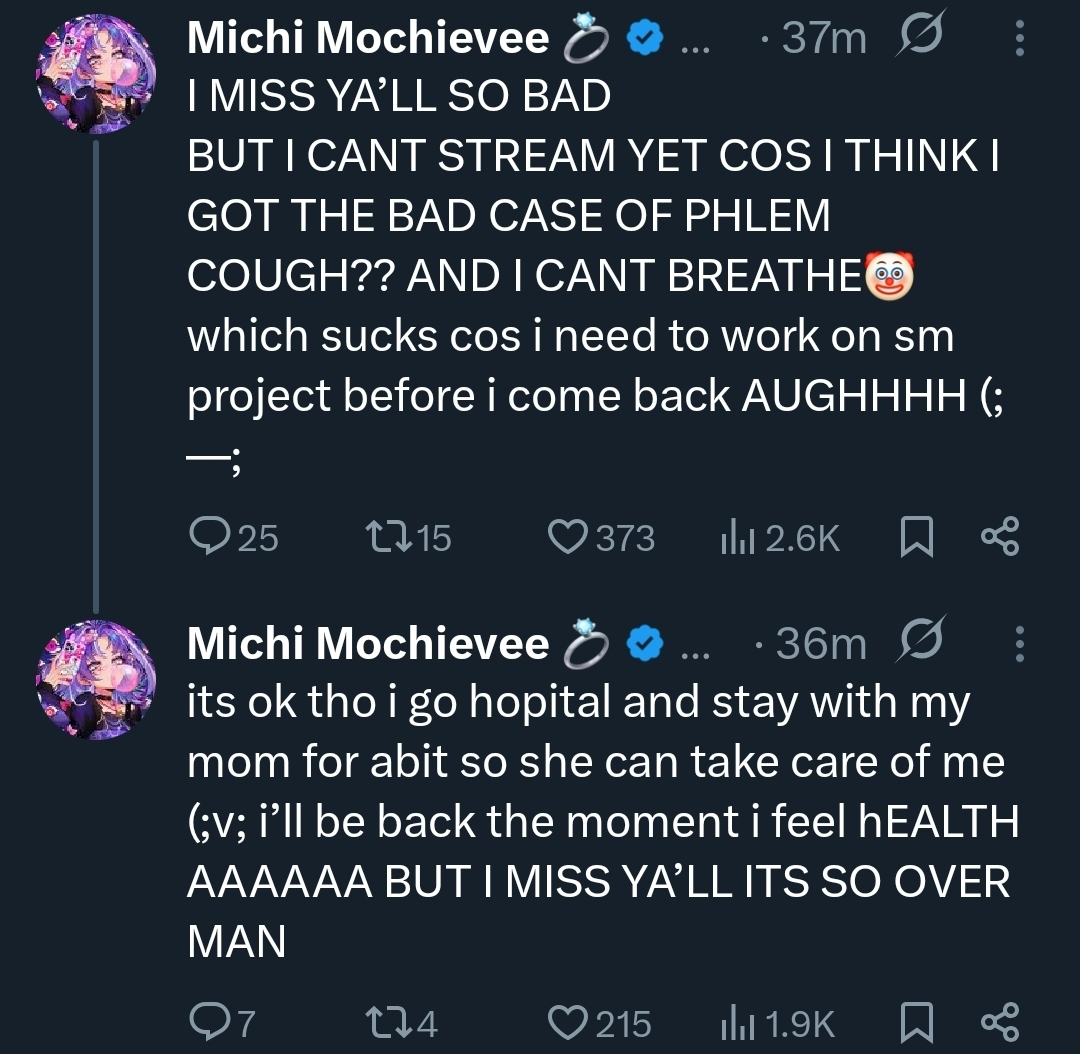Bookmark the second tweet

[x=918, y=1023]
